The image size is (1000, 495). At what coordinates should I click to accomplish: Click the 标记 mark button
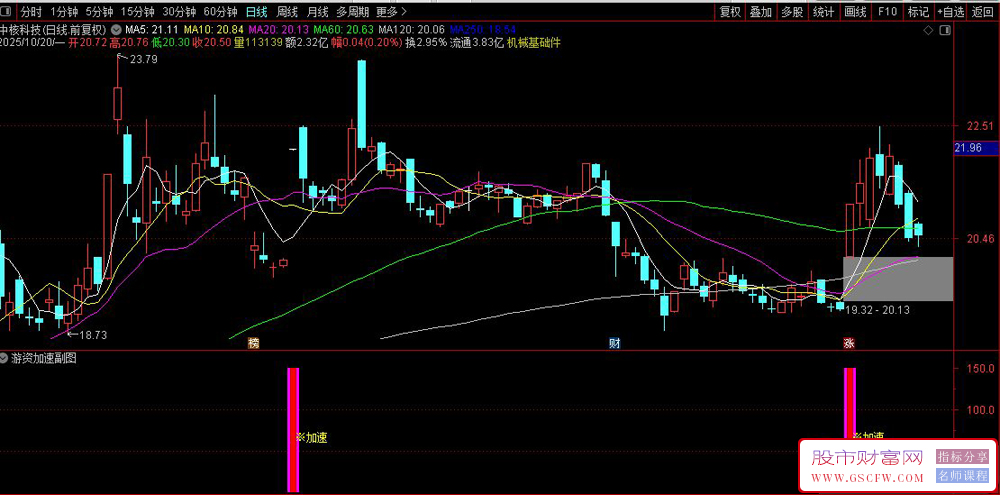pyautogui.click(x=918, y=11)
